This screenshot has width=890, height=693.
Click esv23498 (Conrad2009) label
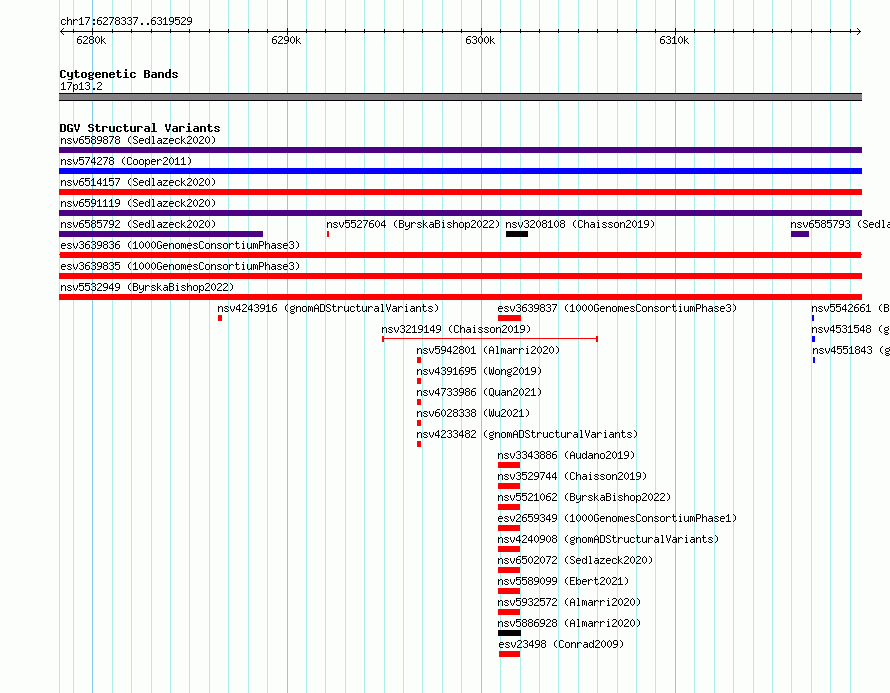tap(561, 644)
